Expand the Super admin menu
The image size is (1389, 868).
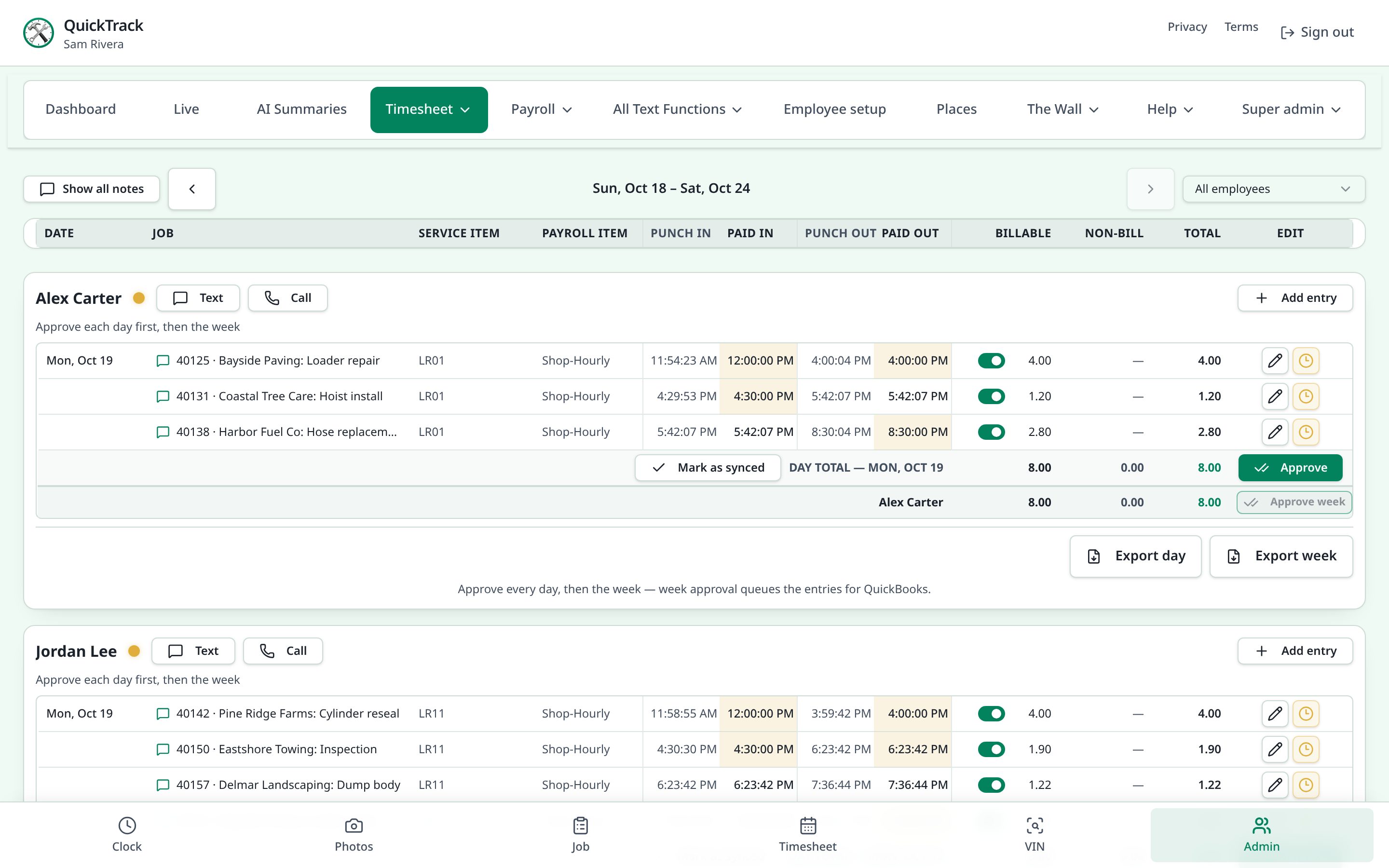[1291, 109]
